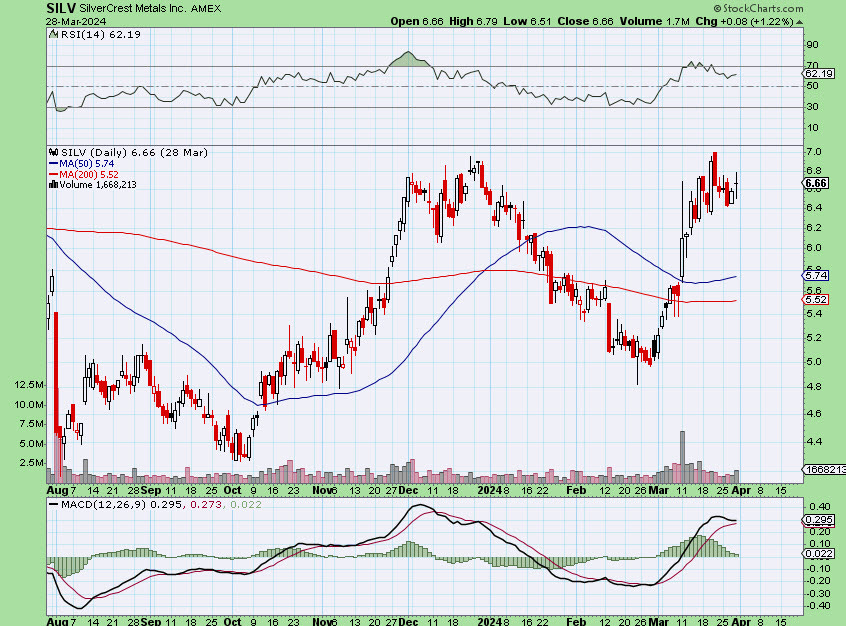Click the volume bars icon in legend
The height and width of the screenshot is (626, 846).
coord(53,185)
